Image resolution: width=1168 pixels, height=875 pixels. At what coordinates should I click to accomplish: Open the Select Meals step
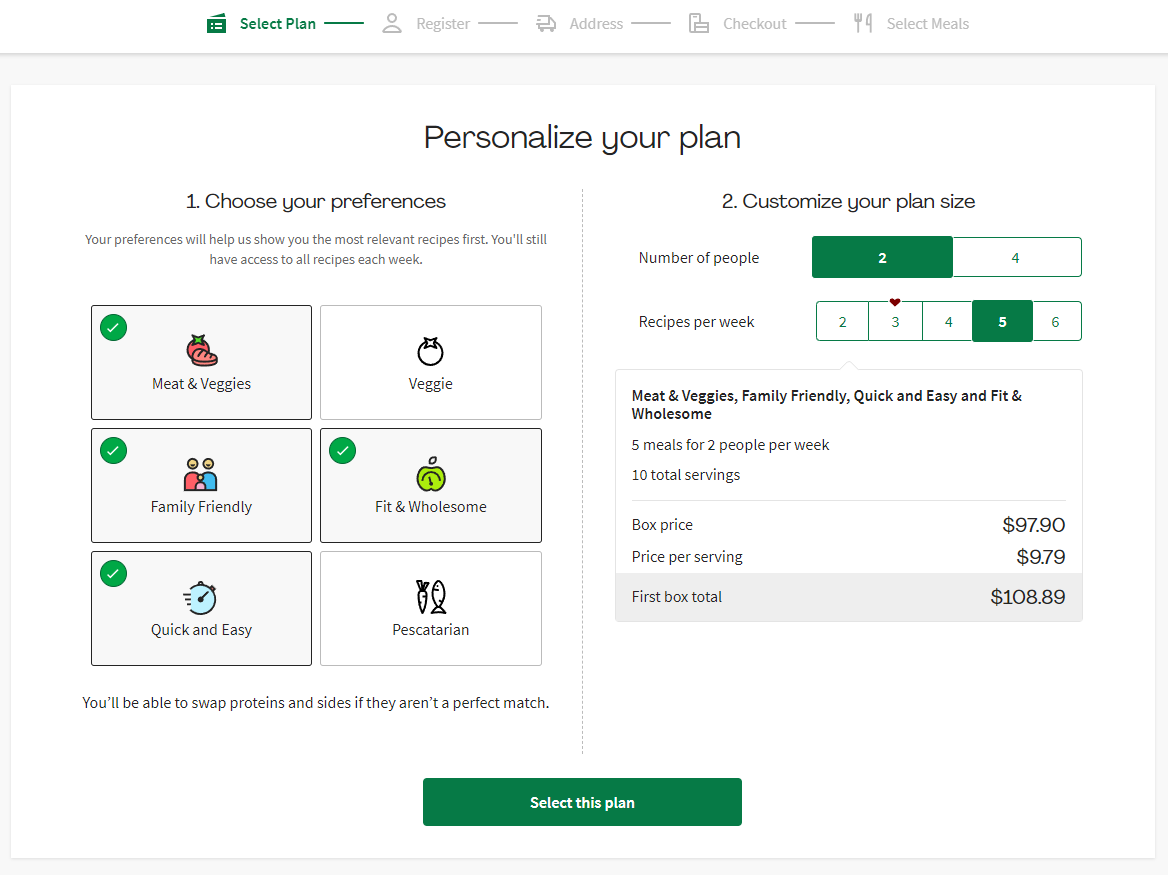[x=926, y=24]
